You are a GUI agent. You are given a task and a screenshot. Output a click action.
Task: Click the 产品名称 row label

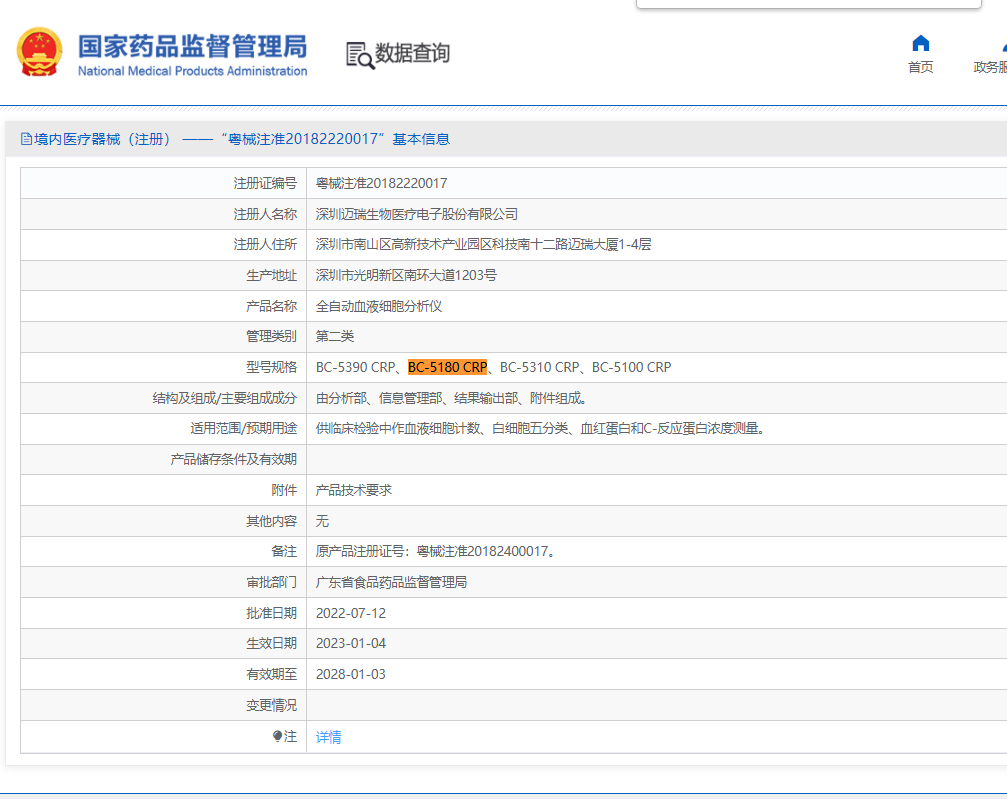272,306
